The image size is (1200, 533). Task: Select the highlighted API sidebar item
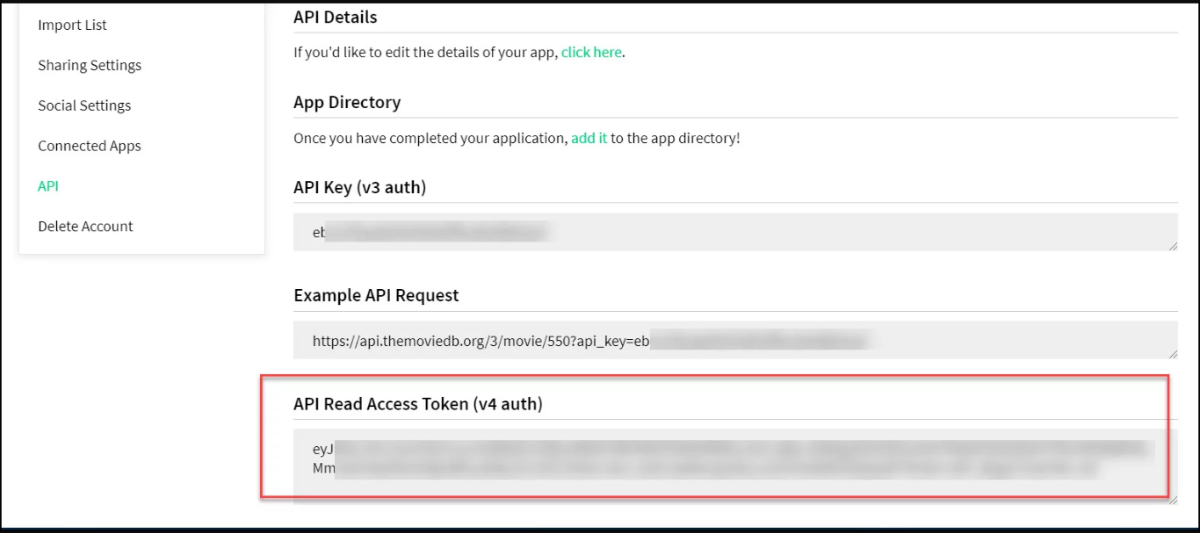tap(48, 186)
